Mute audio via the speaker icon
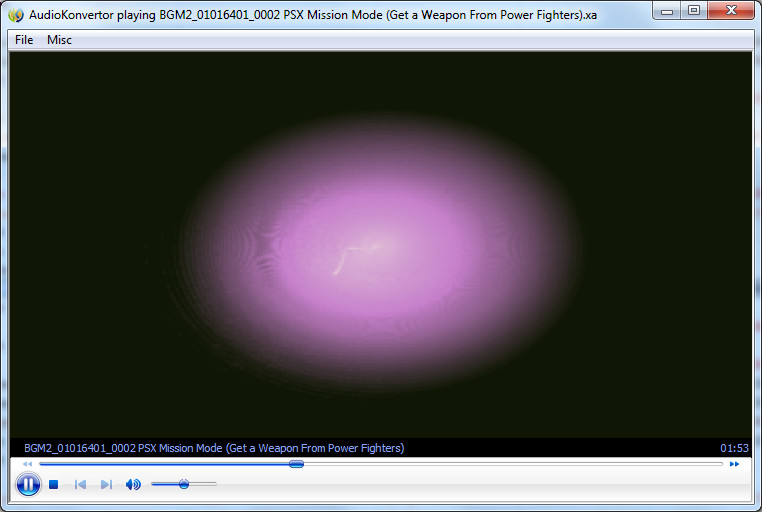Screen dimensions: 762x512 point(133,484)
